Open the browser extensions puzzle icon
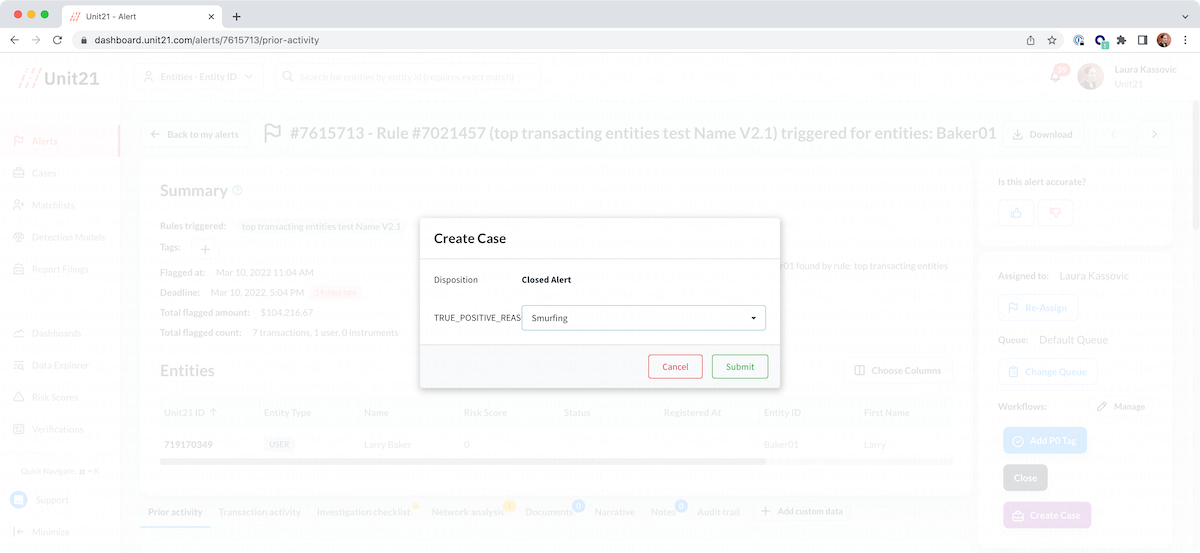This screenshot has width=1200, height=553. coord(1122,40)
